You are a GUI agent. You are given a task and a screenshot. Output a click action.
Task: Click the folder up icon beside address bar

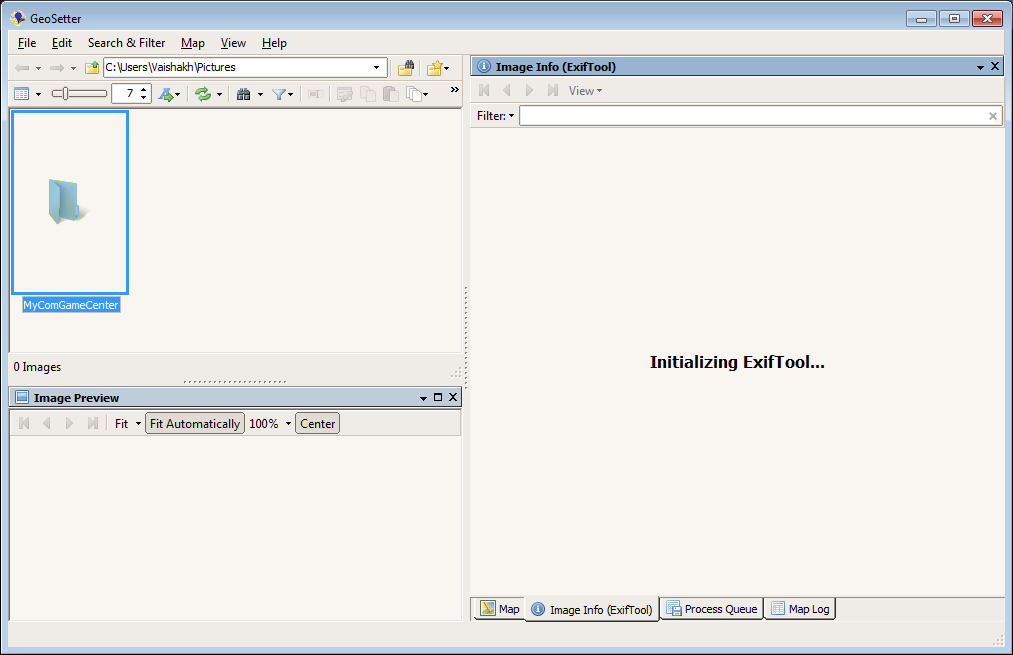92,67
